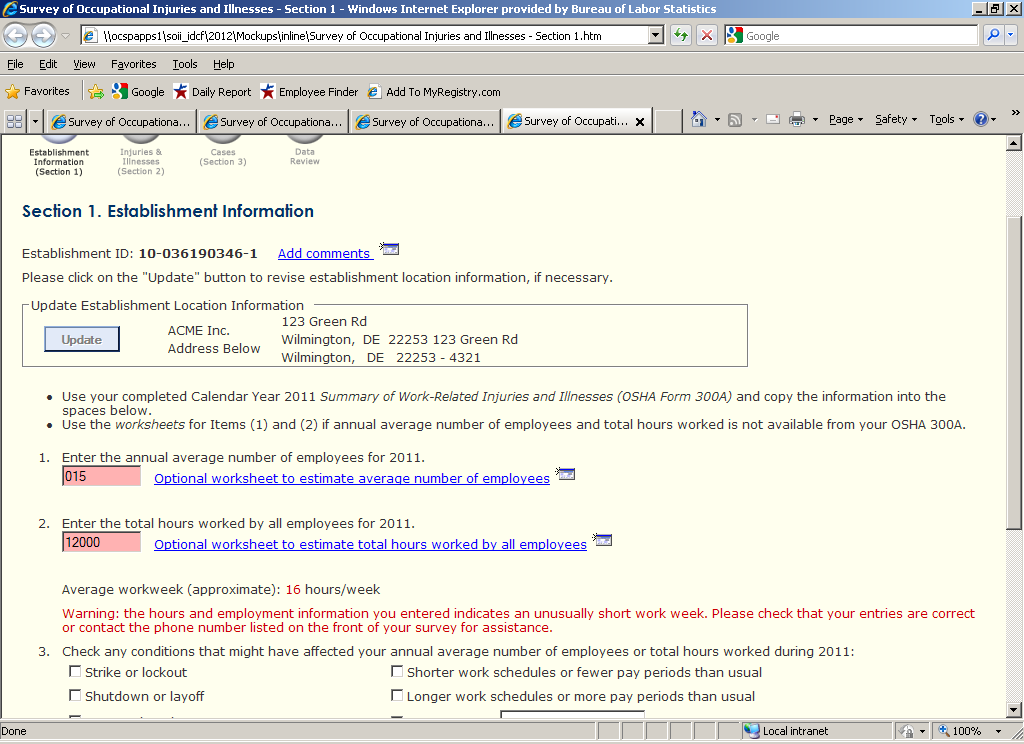This screenshot has height=744, width=1024.
Task: Open the Help menu
Action: tap(223, 64)
